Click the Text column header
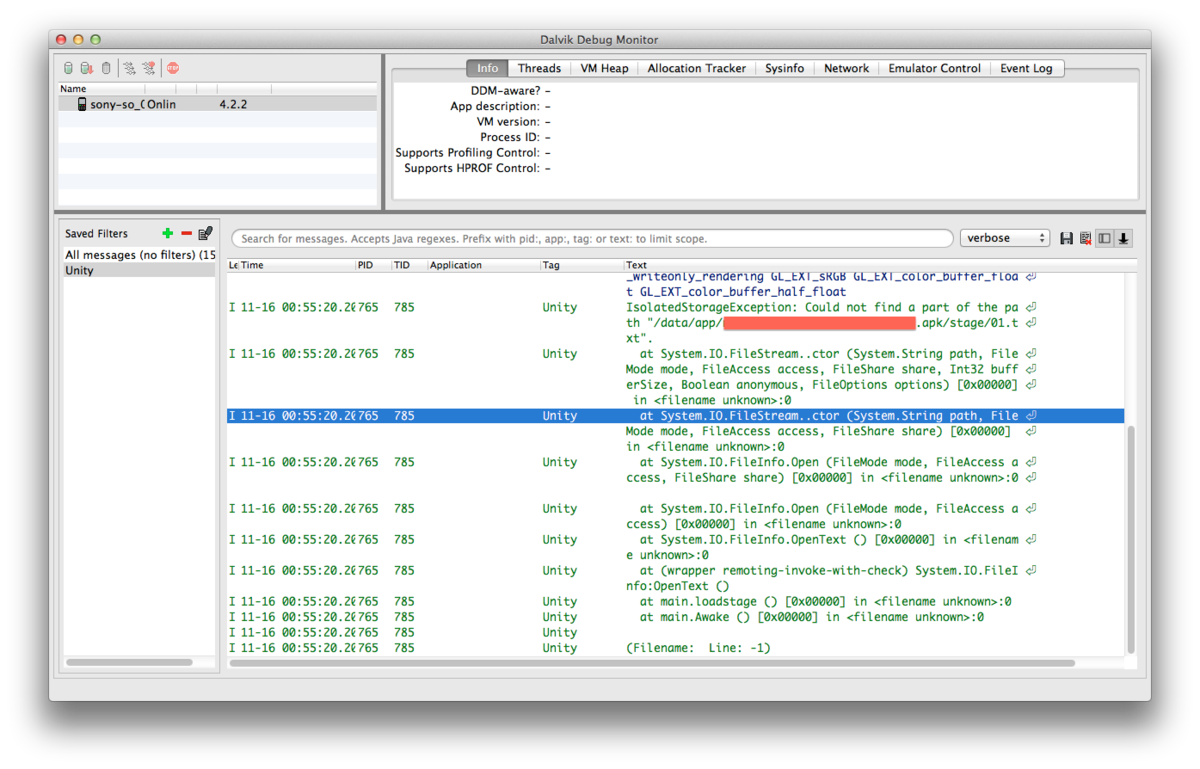Viewport: 1200px width, 769px height. (x=875, y=265)
